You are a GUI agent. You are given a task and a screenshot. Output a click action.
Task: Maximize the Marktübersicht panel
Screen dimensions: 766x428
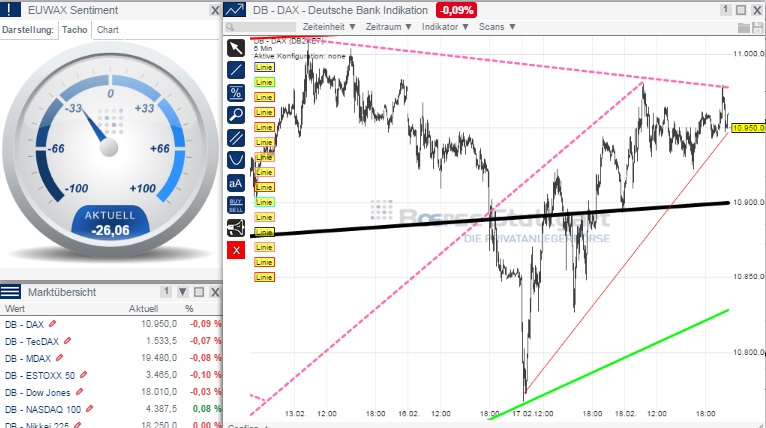(x=199, y=292)
